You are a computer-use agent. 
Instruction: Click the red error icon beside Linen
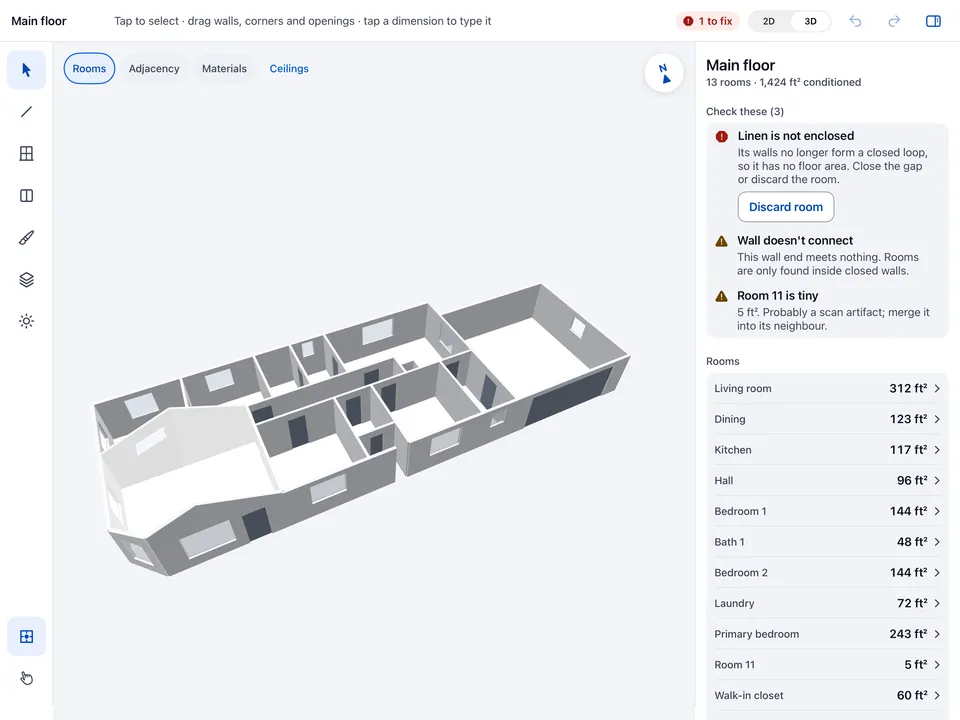(x=722, y=137)
